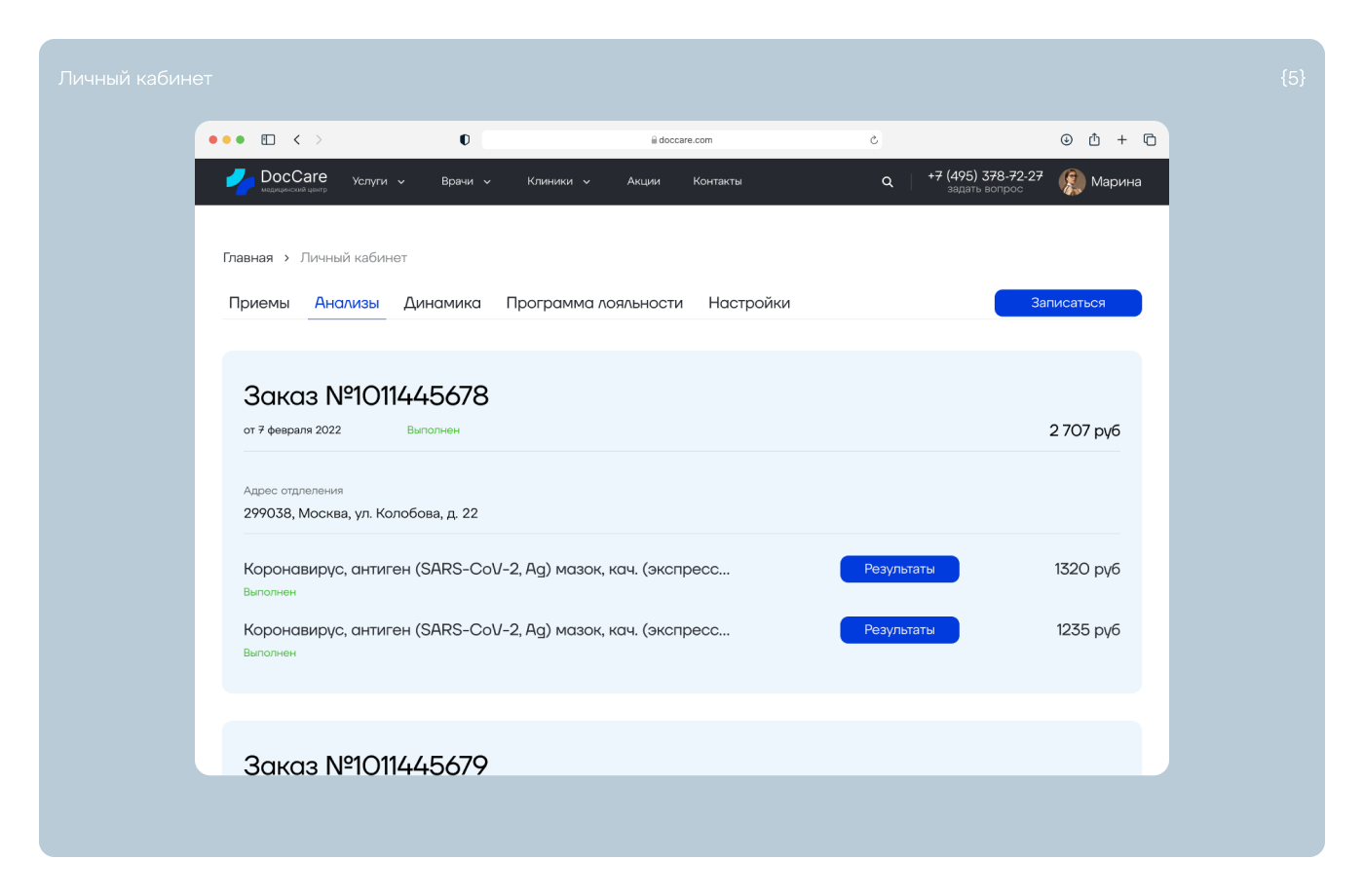Open a new tab with plus icon
Image resolution: width=1364 pixels, height=896 pixels.
pyautogui.click(x=1121, y=140)
